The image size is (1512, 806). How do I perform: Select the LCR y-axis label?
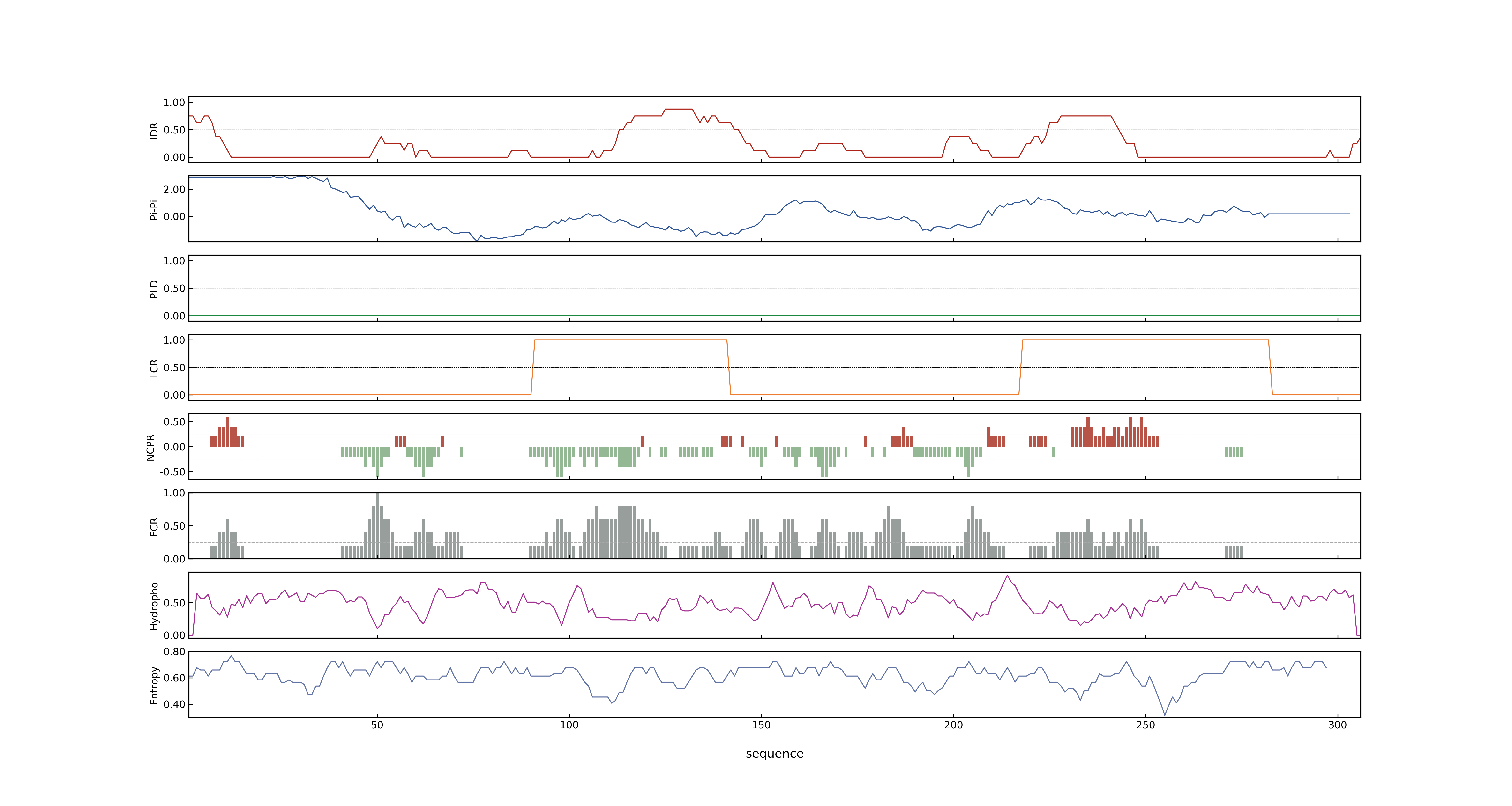(x=154, y=368)
